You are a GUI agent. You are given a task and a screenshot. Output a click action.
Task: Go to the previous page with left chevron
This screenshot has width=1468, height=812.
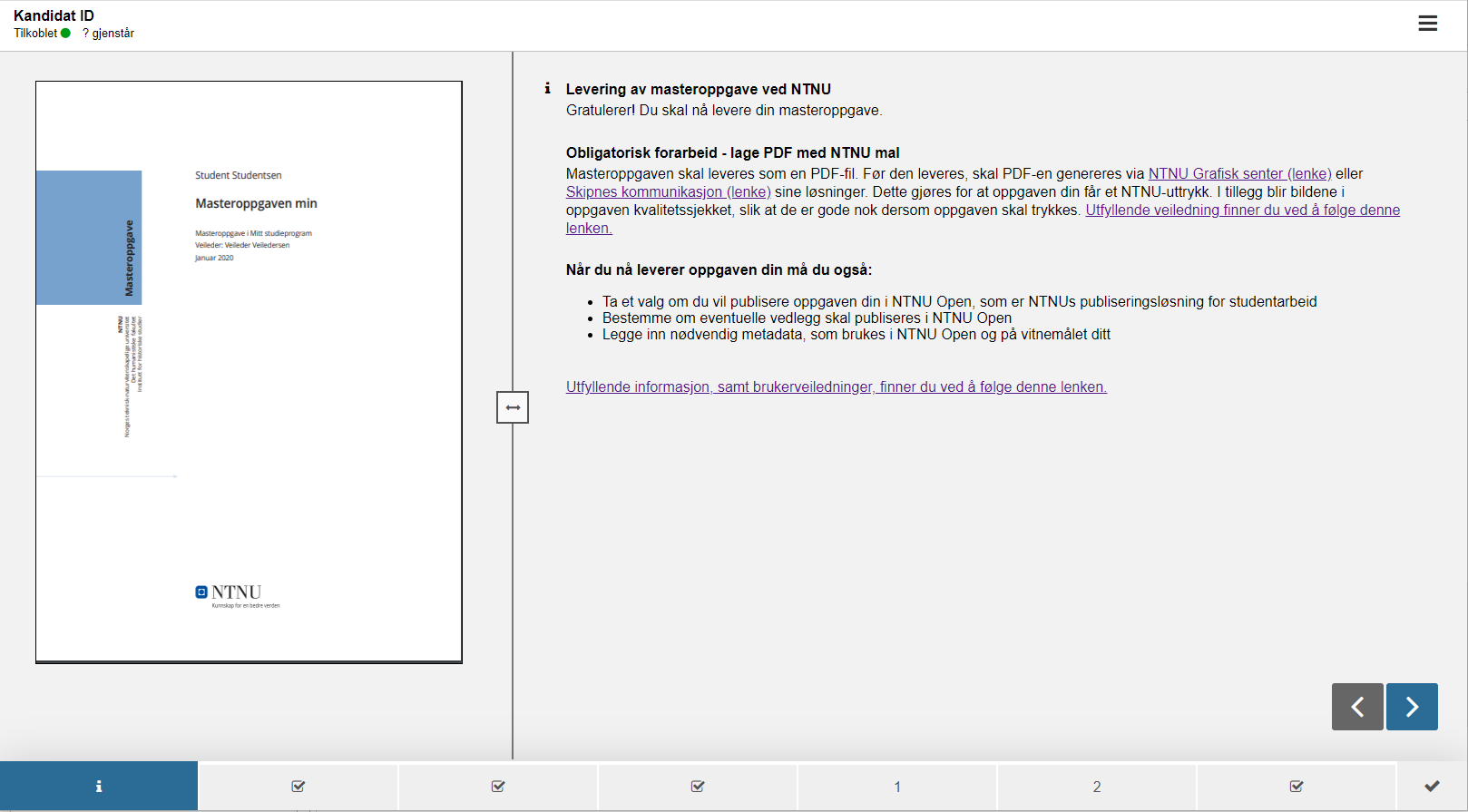coord(1357,707)
